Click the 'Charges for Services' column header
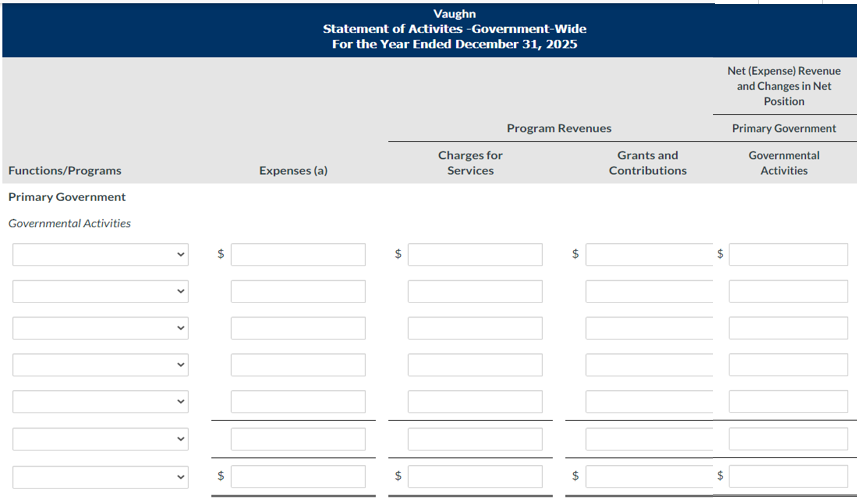The width and height of the screenshot is (857, 498). point(470,163)
